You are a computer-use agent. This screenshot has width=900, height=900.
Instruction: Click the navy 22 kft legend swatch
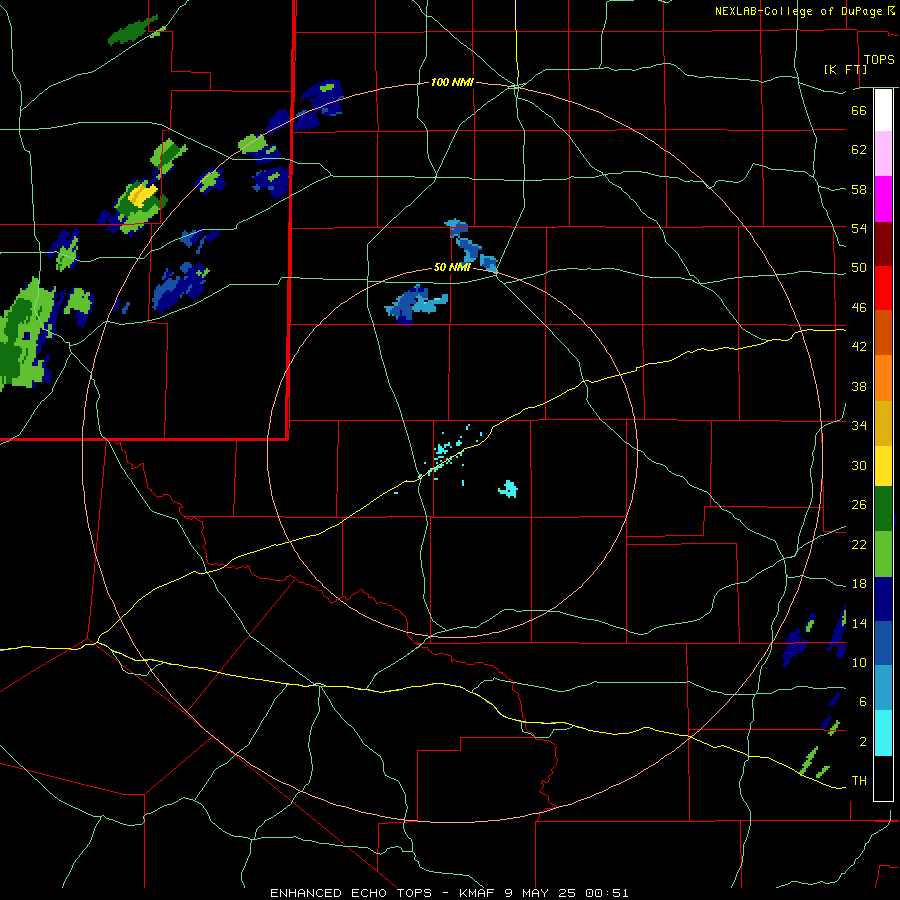click(x=883, y=599)
